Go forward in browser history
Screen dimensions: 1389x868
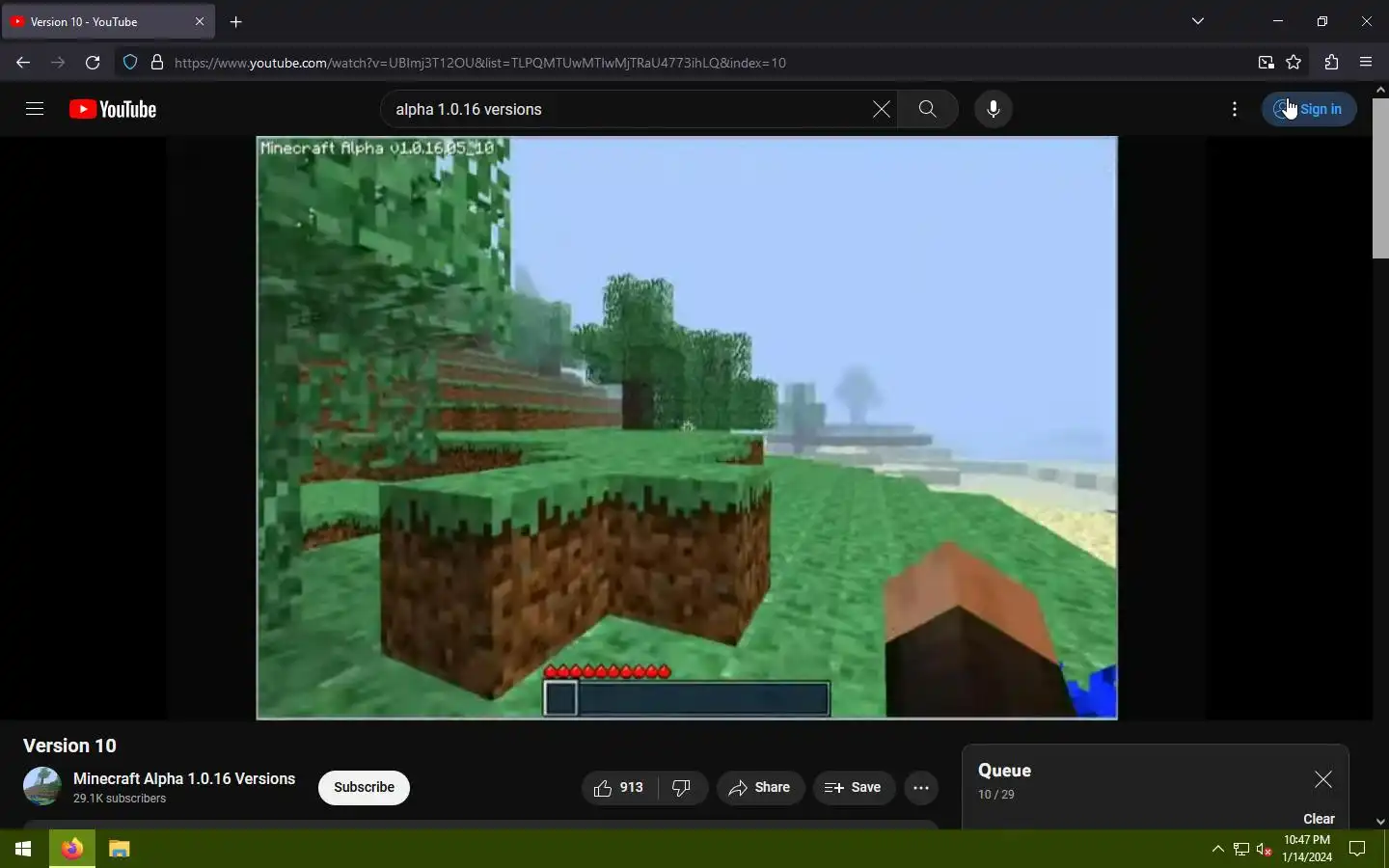tap(58, 63)
